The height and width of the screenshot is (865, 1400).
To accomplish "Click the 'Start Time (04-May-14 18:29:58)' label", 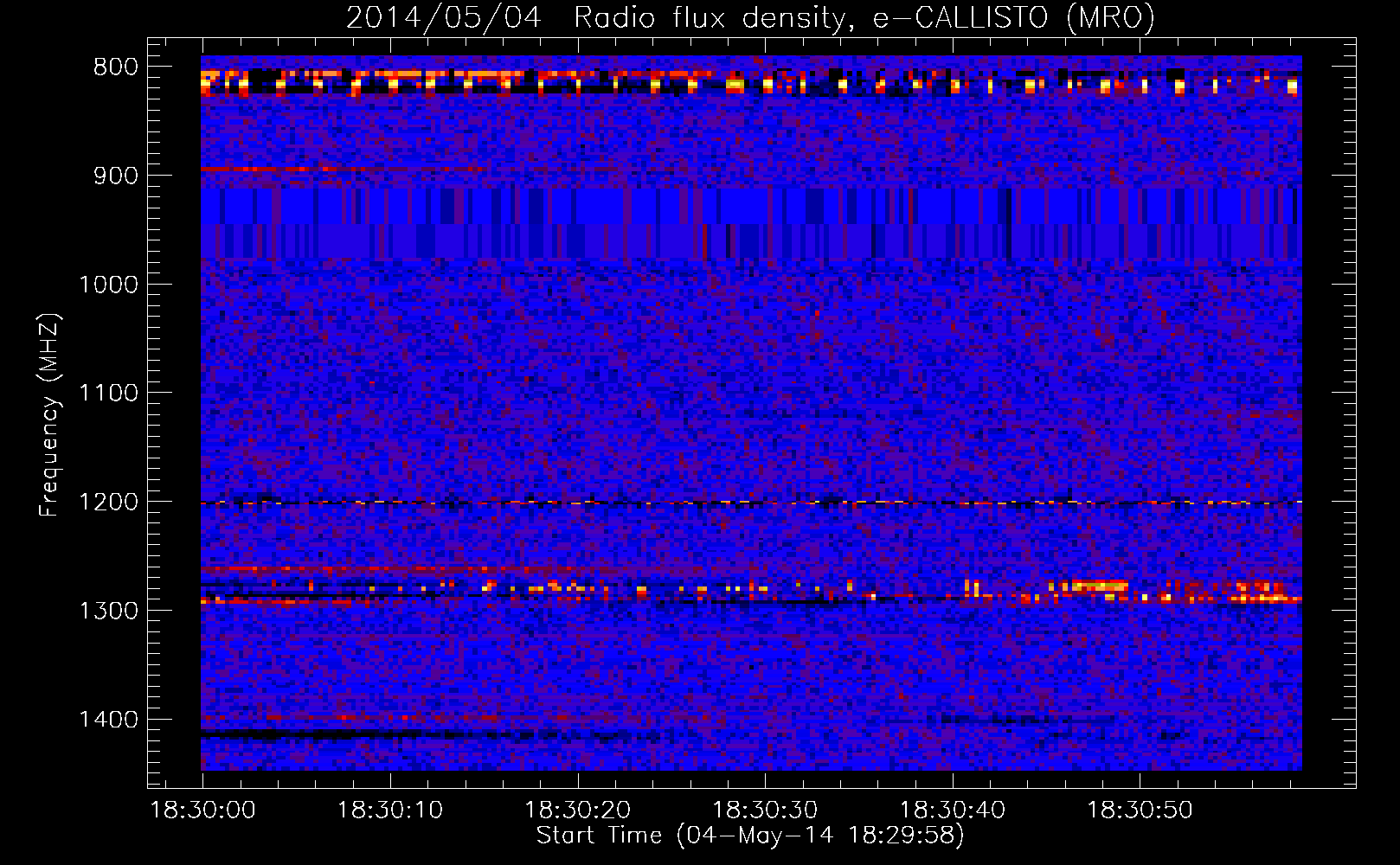I will (x=749, y=836).
